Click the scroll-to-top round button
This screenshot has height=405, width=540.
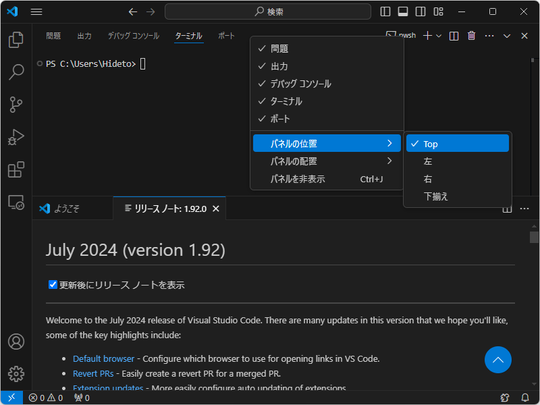point(498,360)
